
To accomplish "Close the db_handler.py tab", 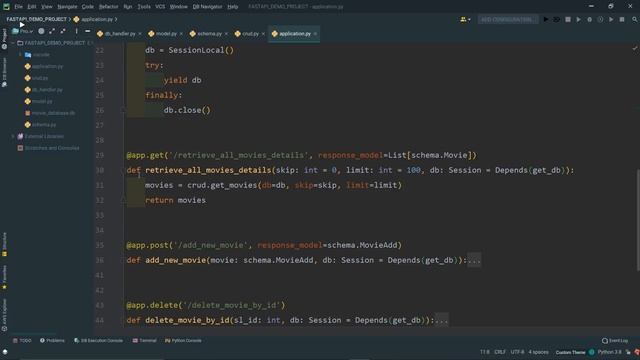I will point(140,34).
